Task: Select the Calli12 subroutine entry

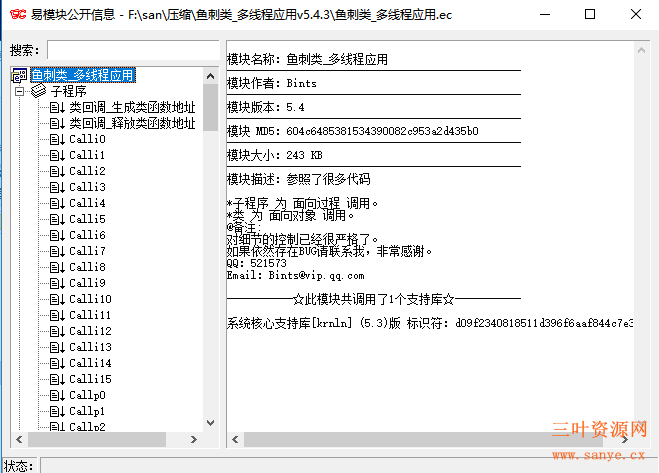Action: coord(90,331)
